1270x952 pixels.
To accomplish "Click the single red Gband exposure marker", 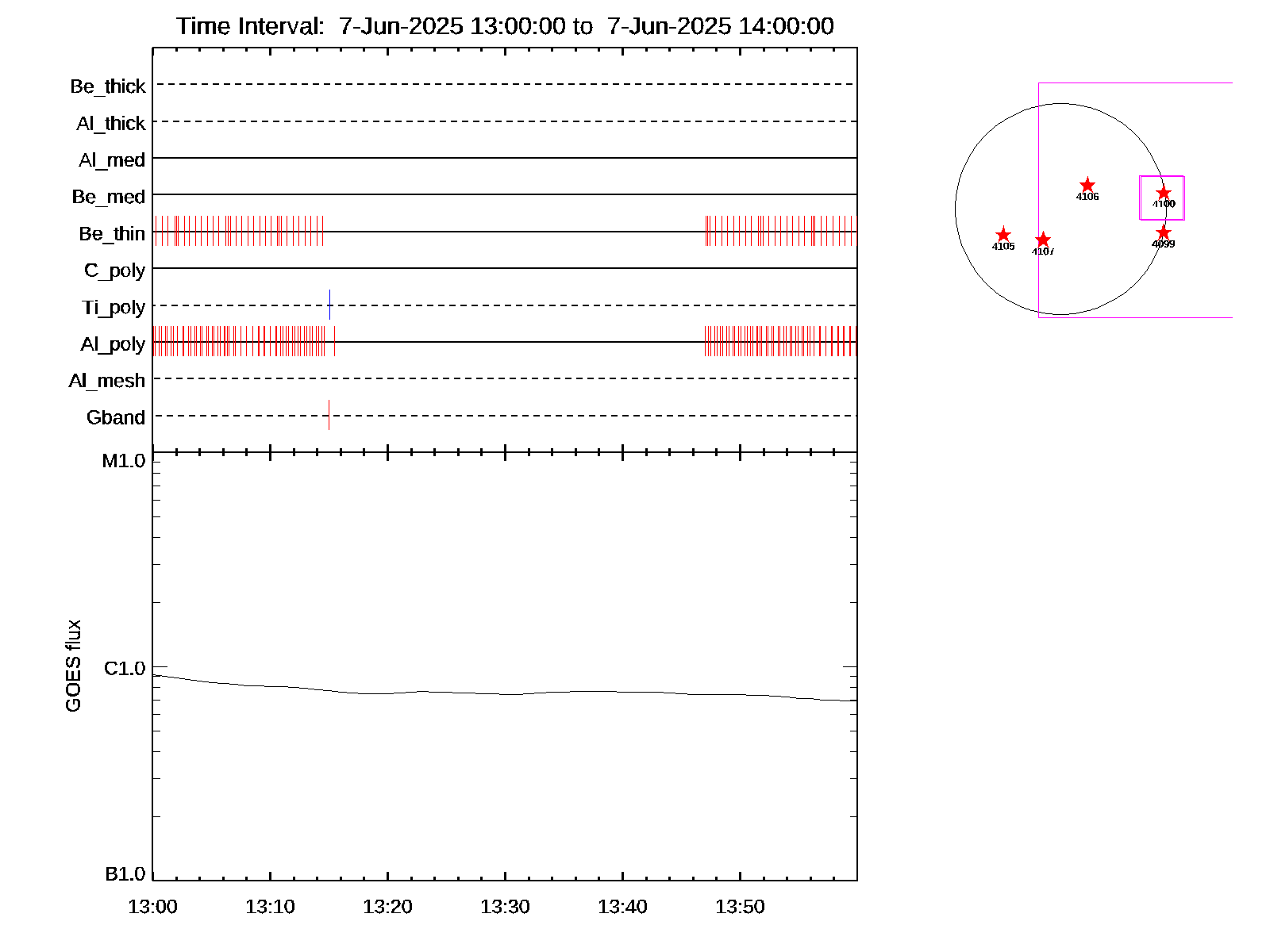I will tap(329, 415).
